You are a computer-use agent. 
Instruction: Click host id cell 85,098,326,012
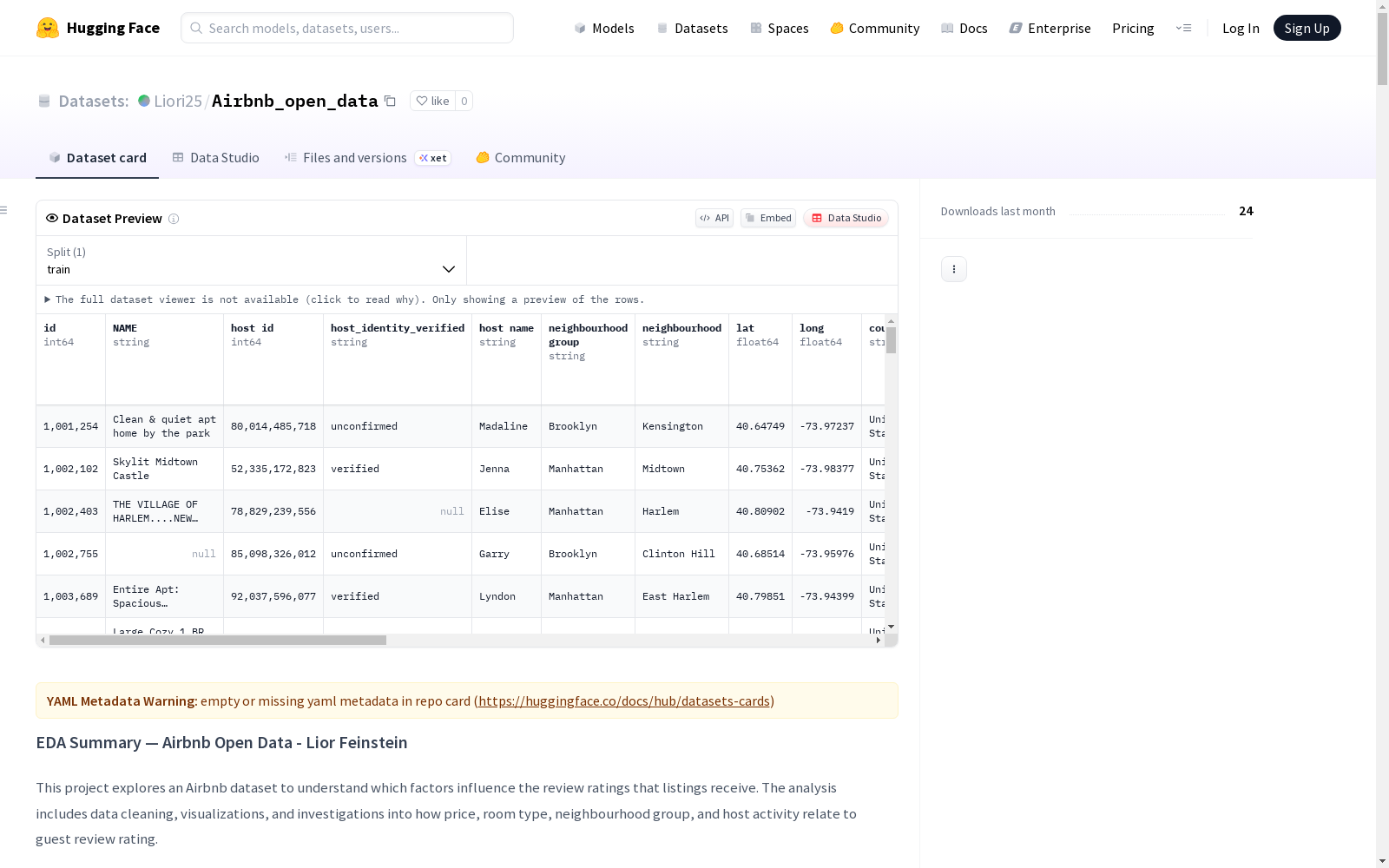click(x=273, y=554)
